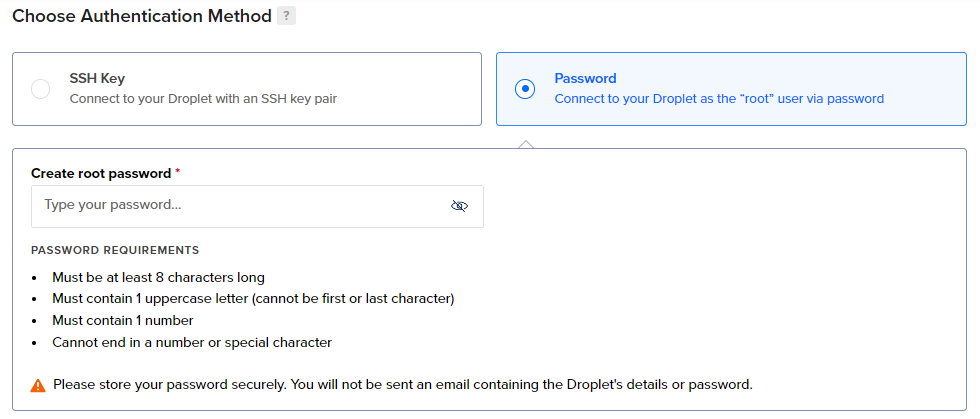Click the PASSWORD REQUIREMENTS heading
980x419 pixels.
115,251
